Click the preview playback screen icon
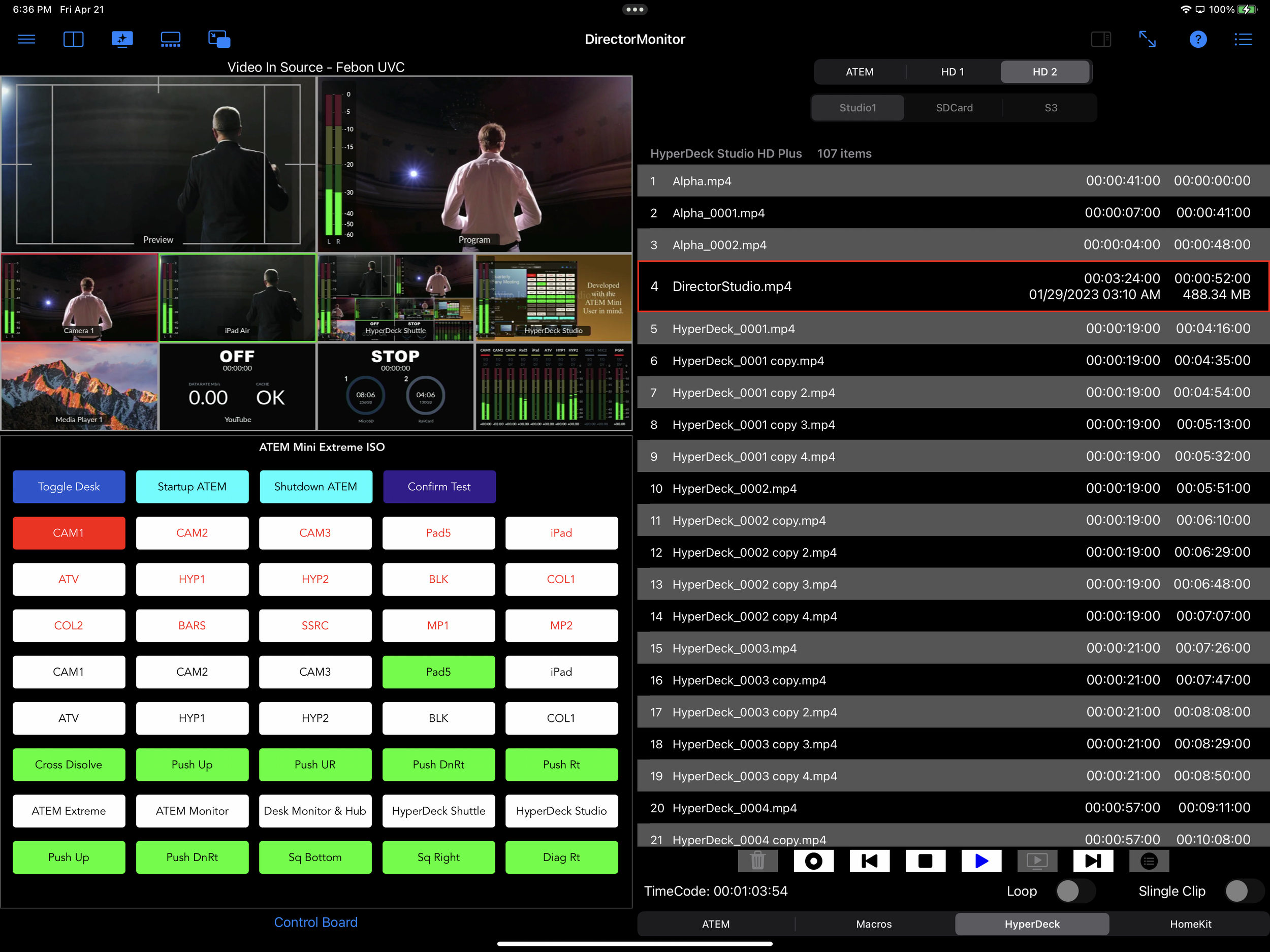 (1037, 861)
